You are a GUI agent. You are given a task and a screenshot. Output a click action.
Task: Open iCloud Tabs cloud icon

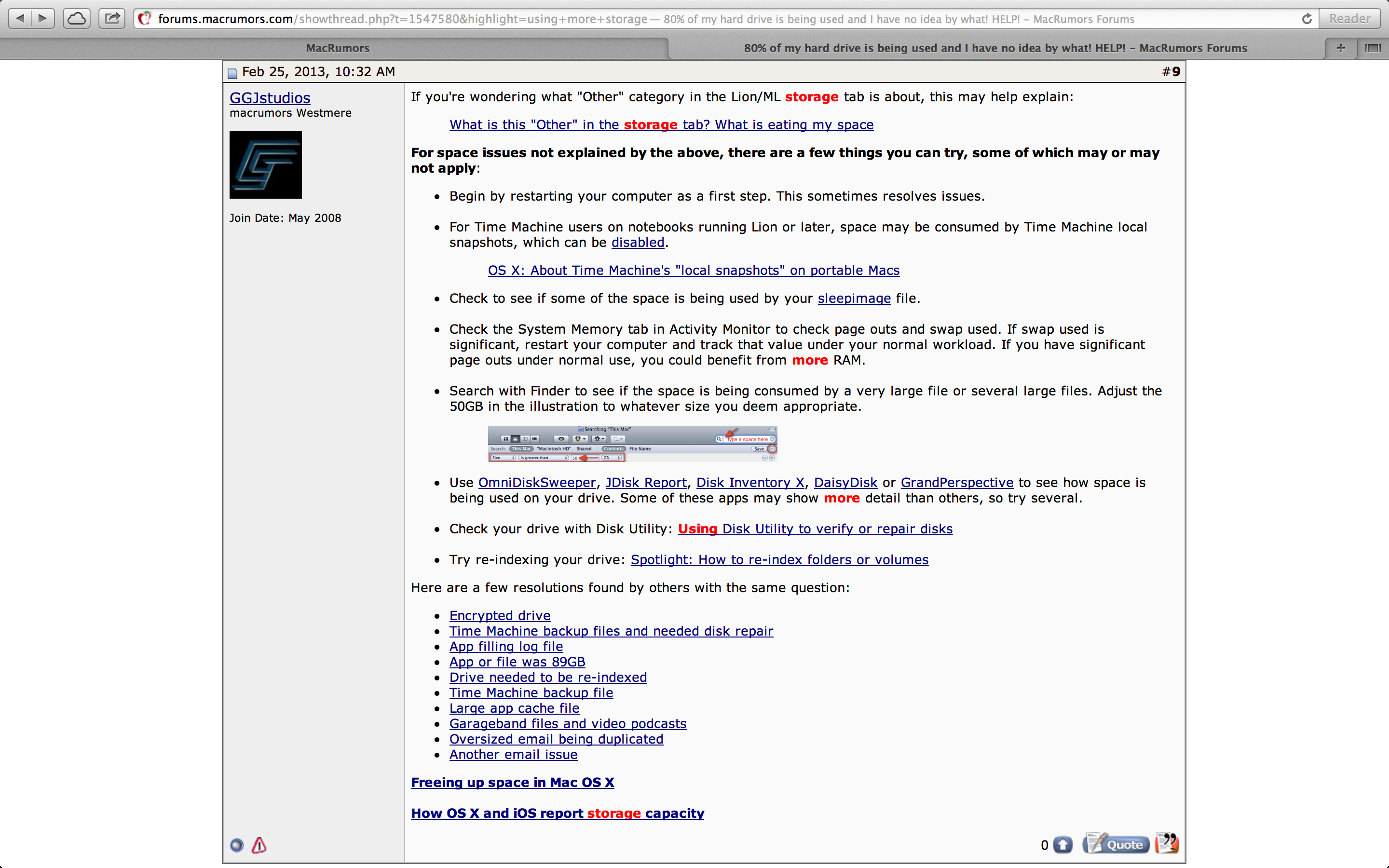(x=76, y=18)
